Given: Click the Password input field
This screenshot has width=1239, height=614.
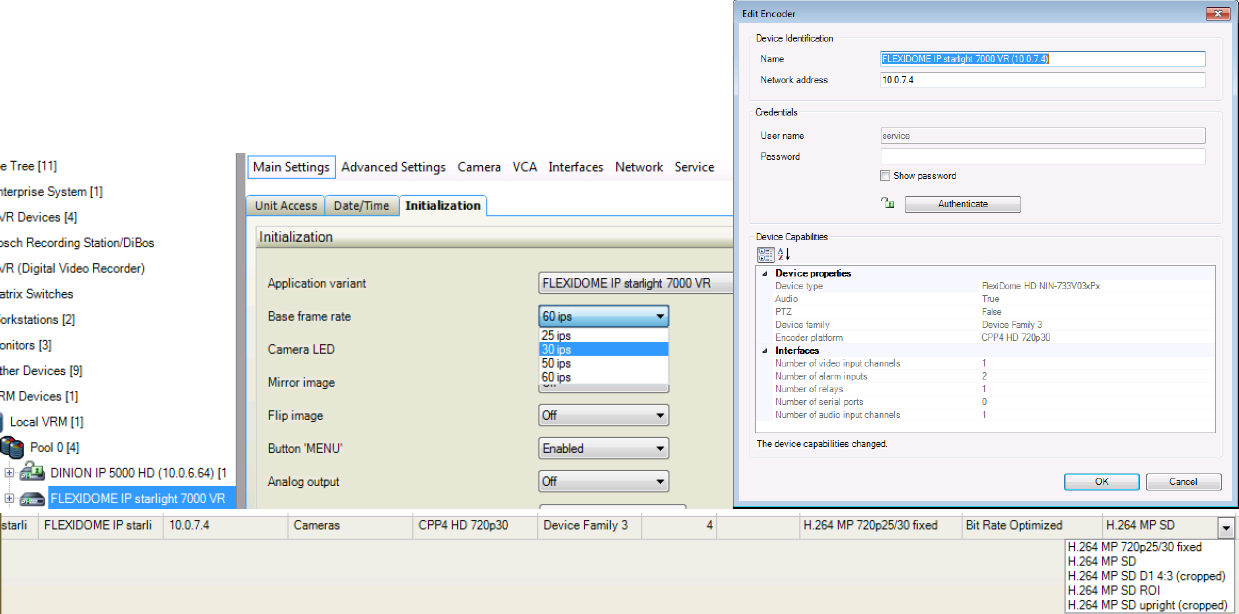Looking at the screenshot, I should point(1042,156).
